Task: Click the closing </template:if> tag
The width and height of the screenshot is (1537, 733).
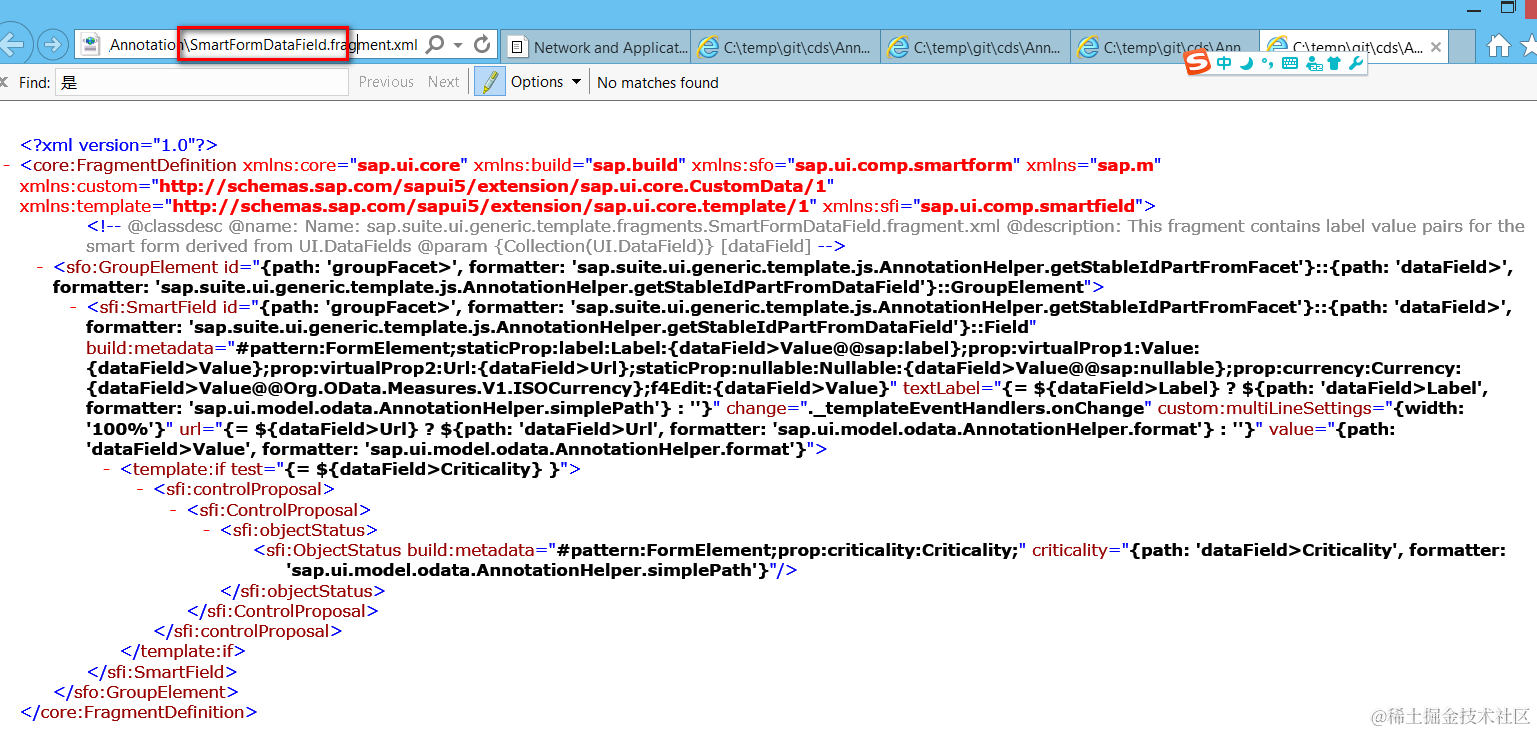Action: 183,651
